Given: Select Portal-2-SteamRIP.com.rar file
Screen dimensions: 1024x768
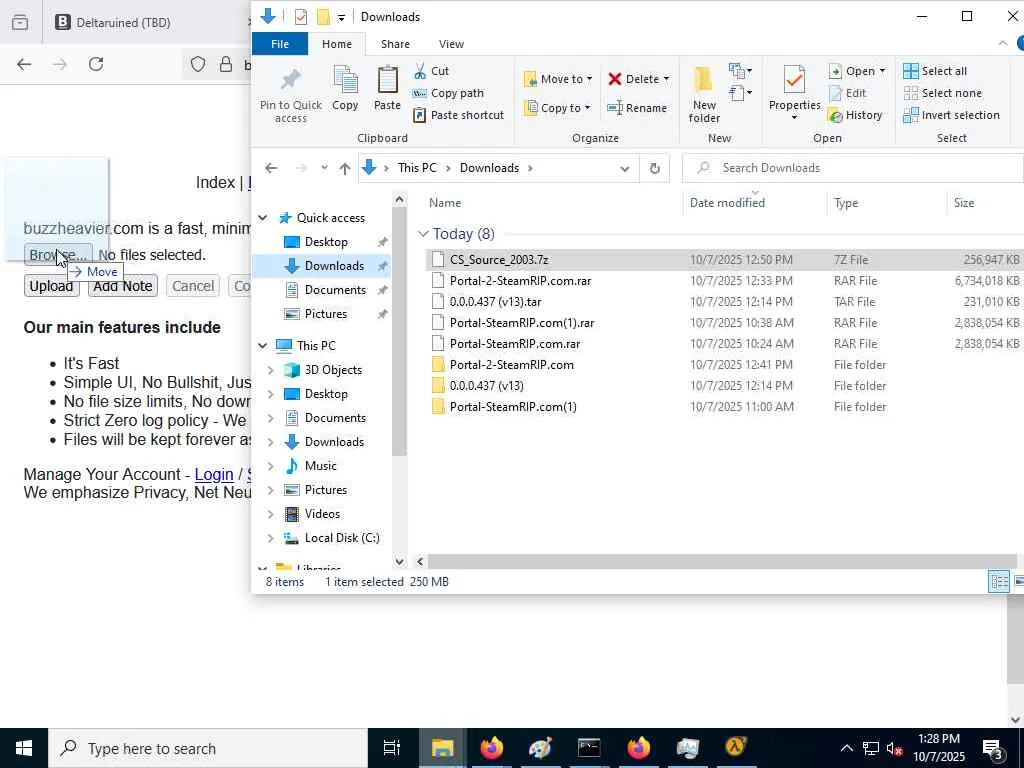Looking at the screenshot, I should coord(520,281).
